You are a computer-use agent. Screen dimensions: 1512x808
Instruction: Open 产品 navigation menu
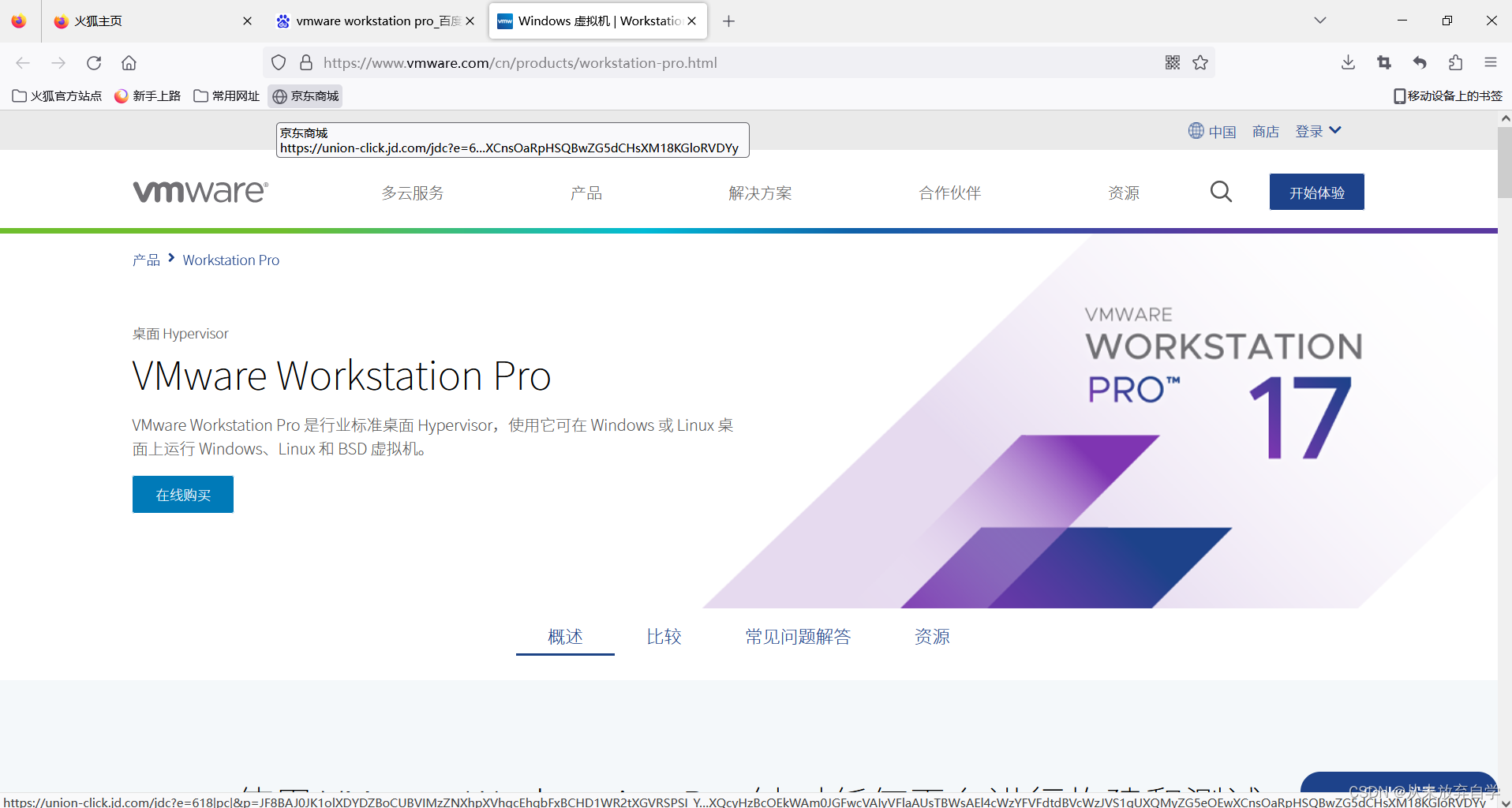(x=586, y=193)
